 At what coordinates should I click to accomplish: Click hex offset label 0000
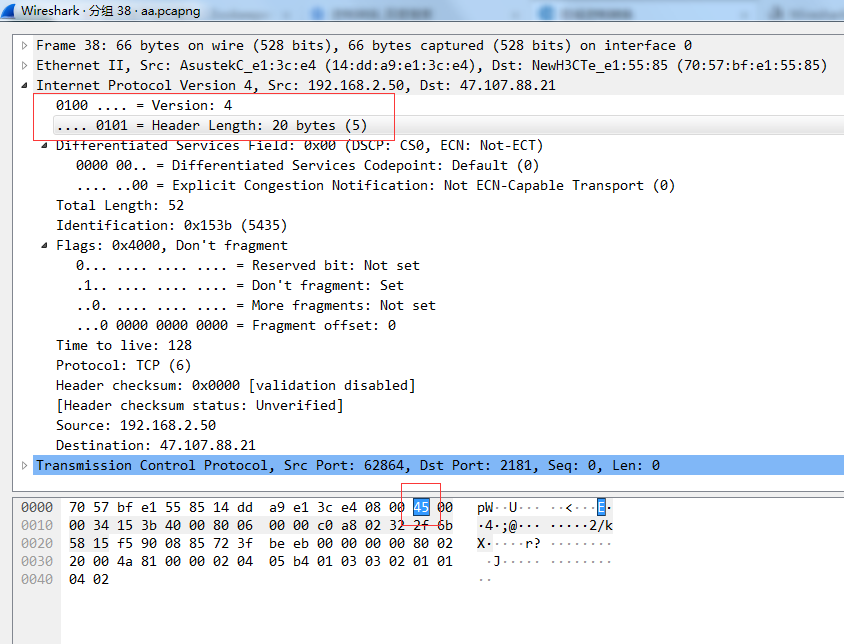[x=37, y=507]
